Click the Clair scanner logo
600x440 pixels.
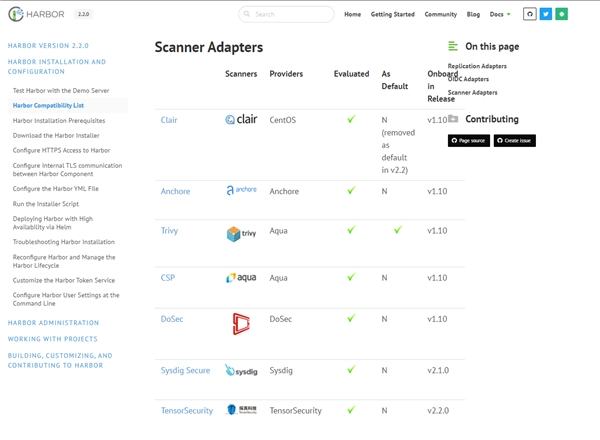tap(241, 120)
